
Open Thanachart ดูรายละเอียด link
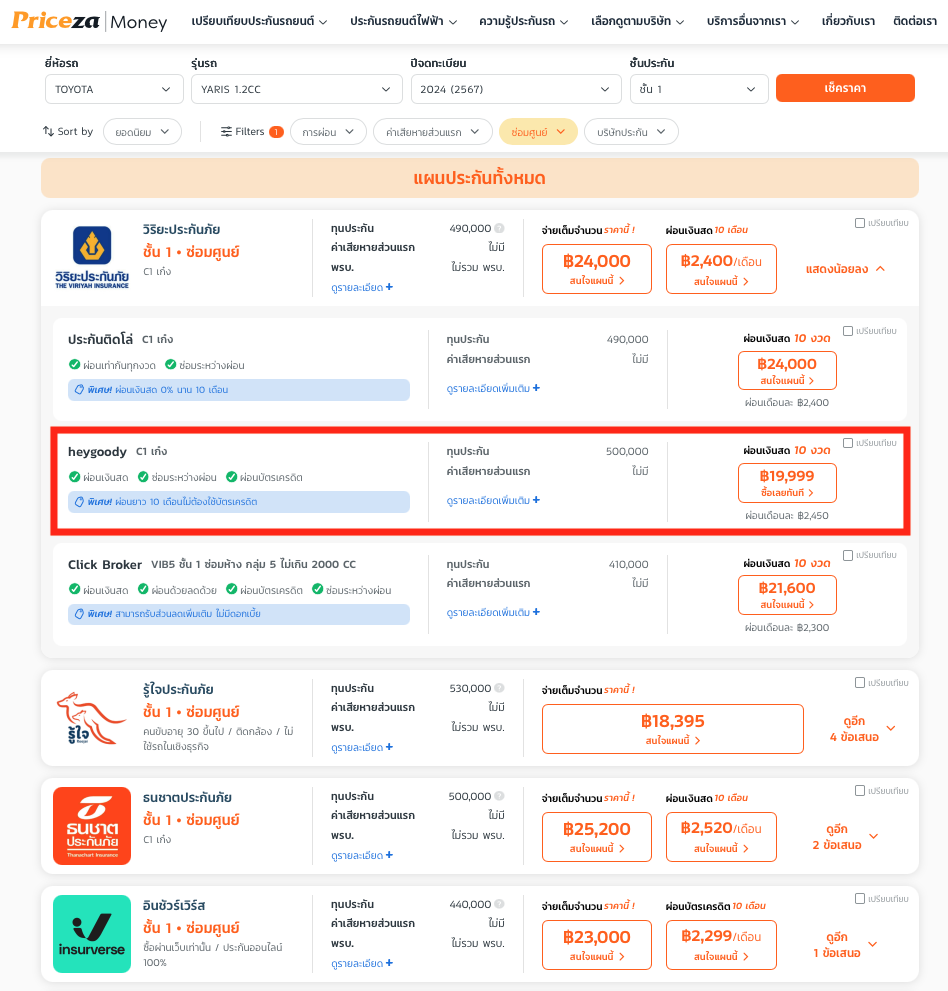[x=362, y=855]
